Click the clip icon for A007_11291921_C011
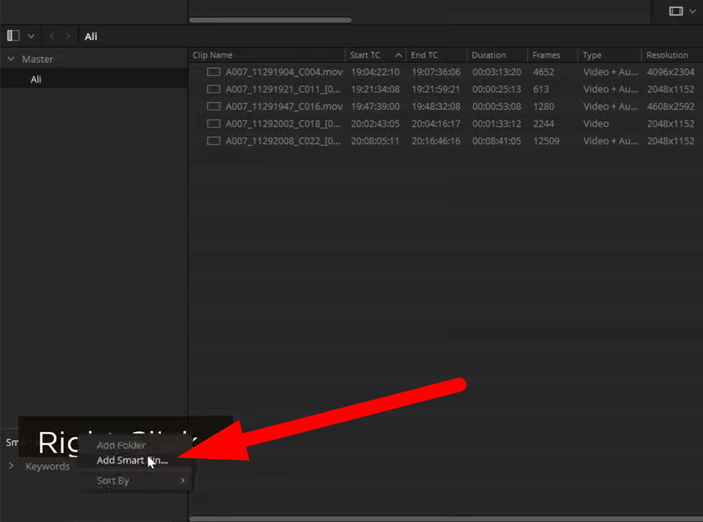Image resolution: width=703 pixels, height=522 pixels. (213, 89)
